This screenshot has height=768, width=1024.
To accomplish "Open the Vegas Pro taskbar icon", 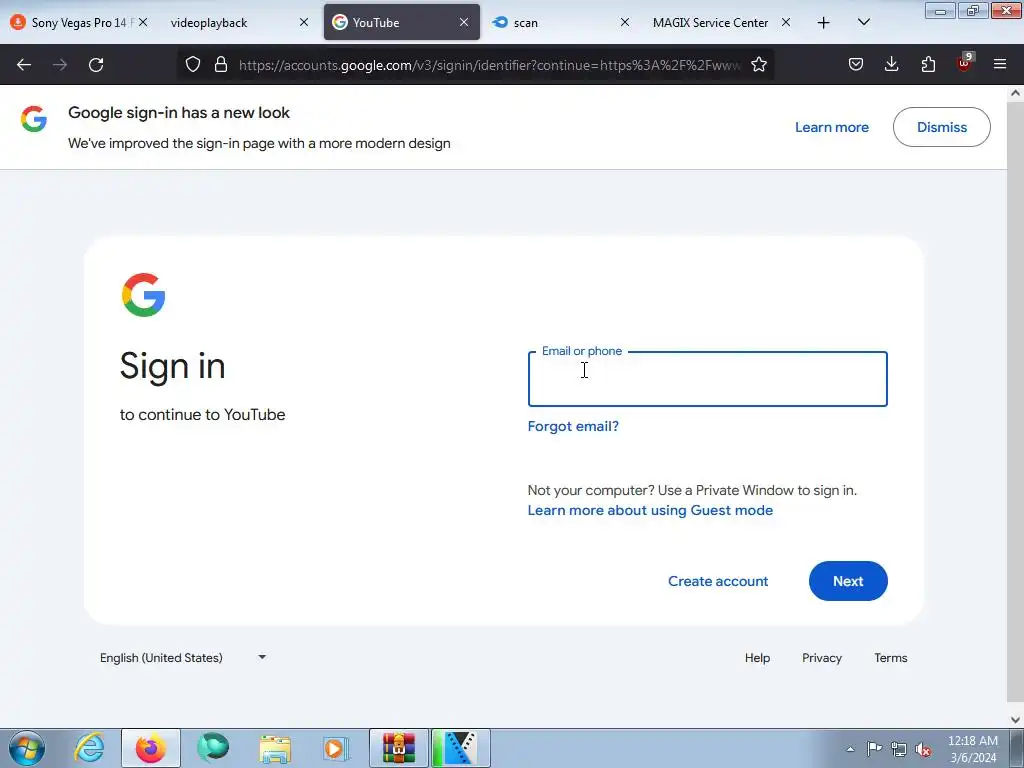I will 460,748.
